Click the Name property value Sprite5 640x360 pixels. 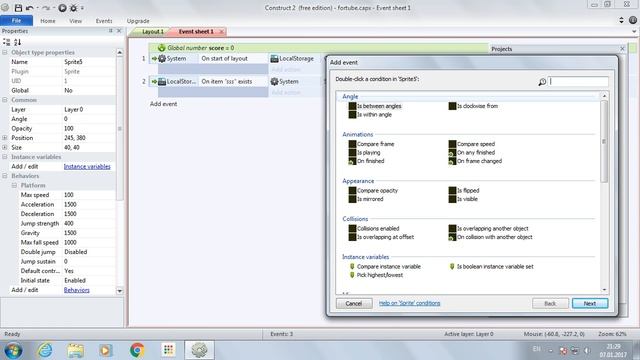click(89, 62)
